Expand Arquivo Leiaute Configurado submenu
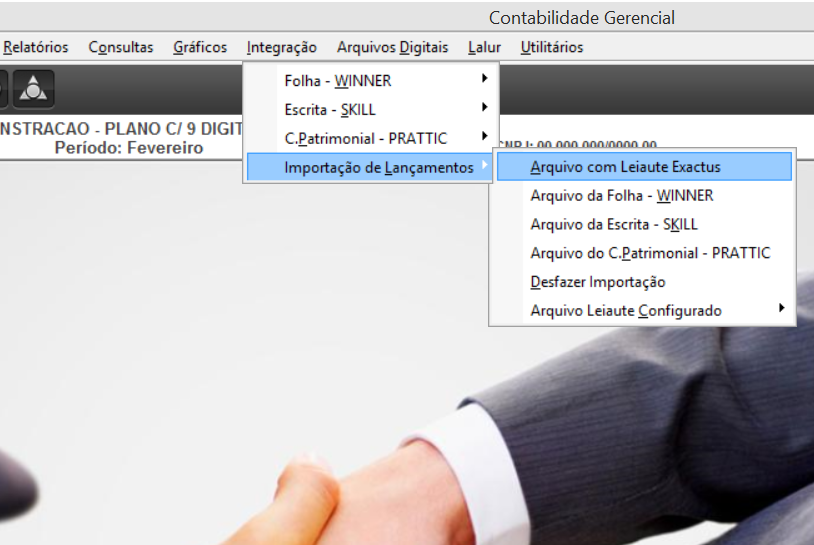814x545 pixels. coord(644,310)
